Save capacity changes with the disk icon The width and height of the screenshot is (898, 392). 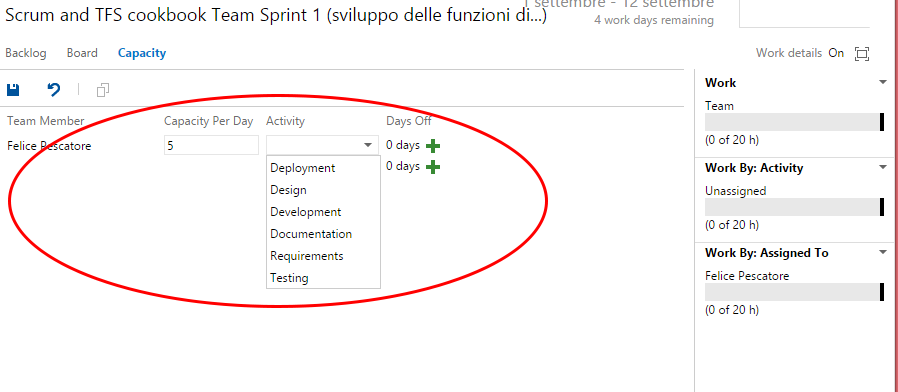[x=13, y=89]
